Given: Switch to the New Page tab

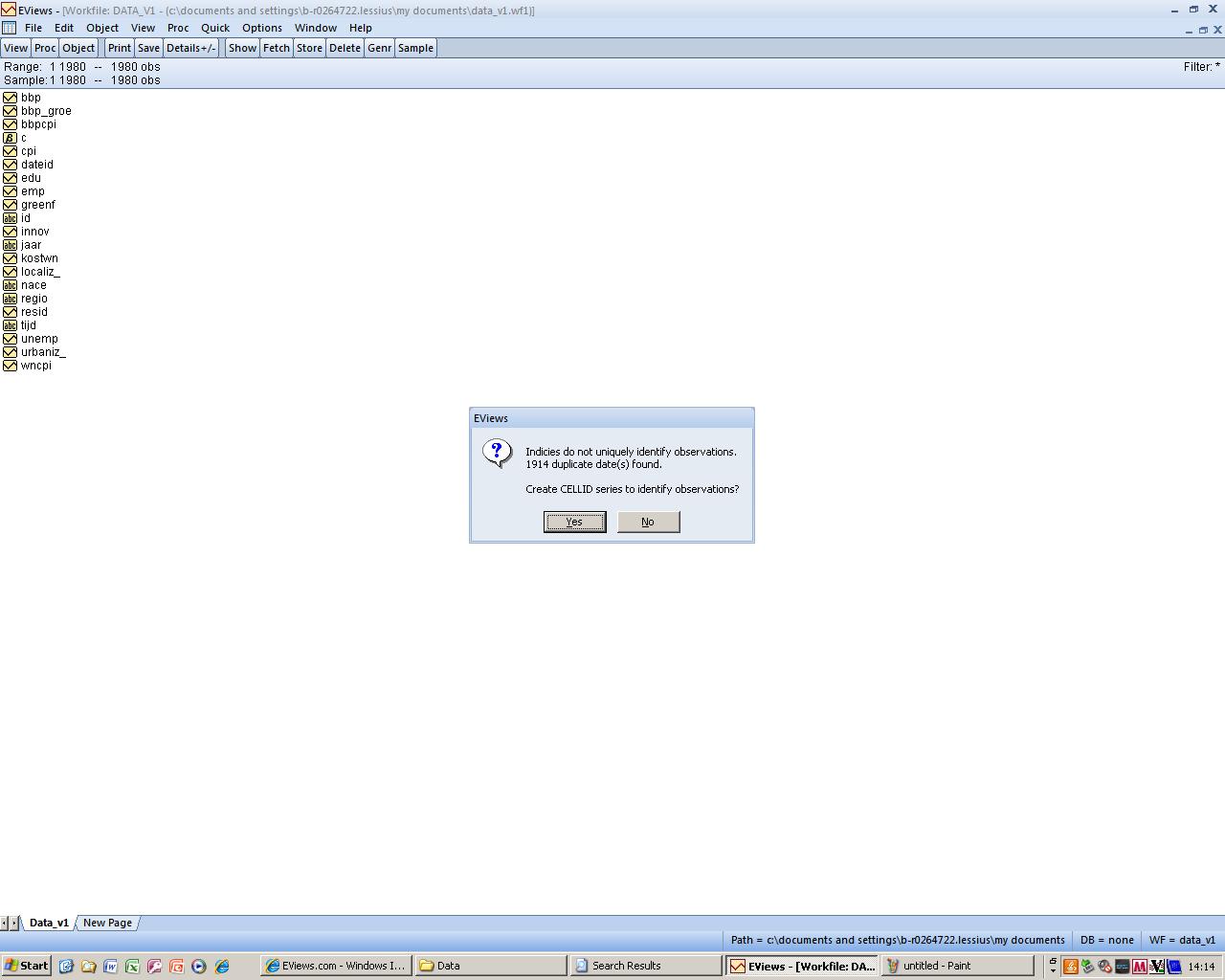Looking at the screenshot, I should coord(107,923).
